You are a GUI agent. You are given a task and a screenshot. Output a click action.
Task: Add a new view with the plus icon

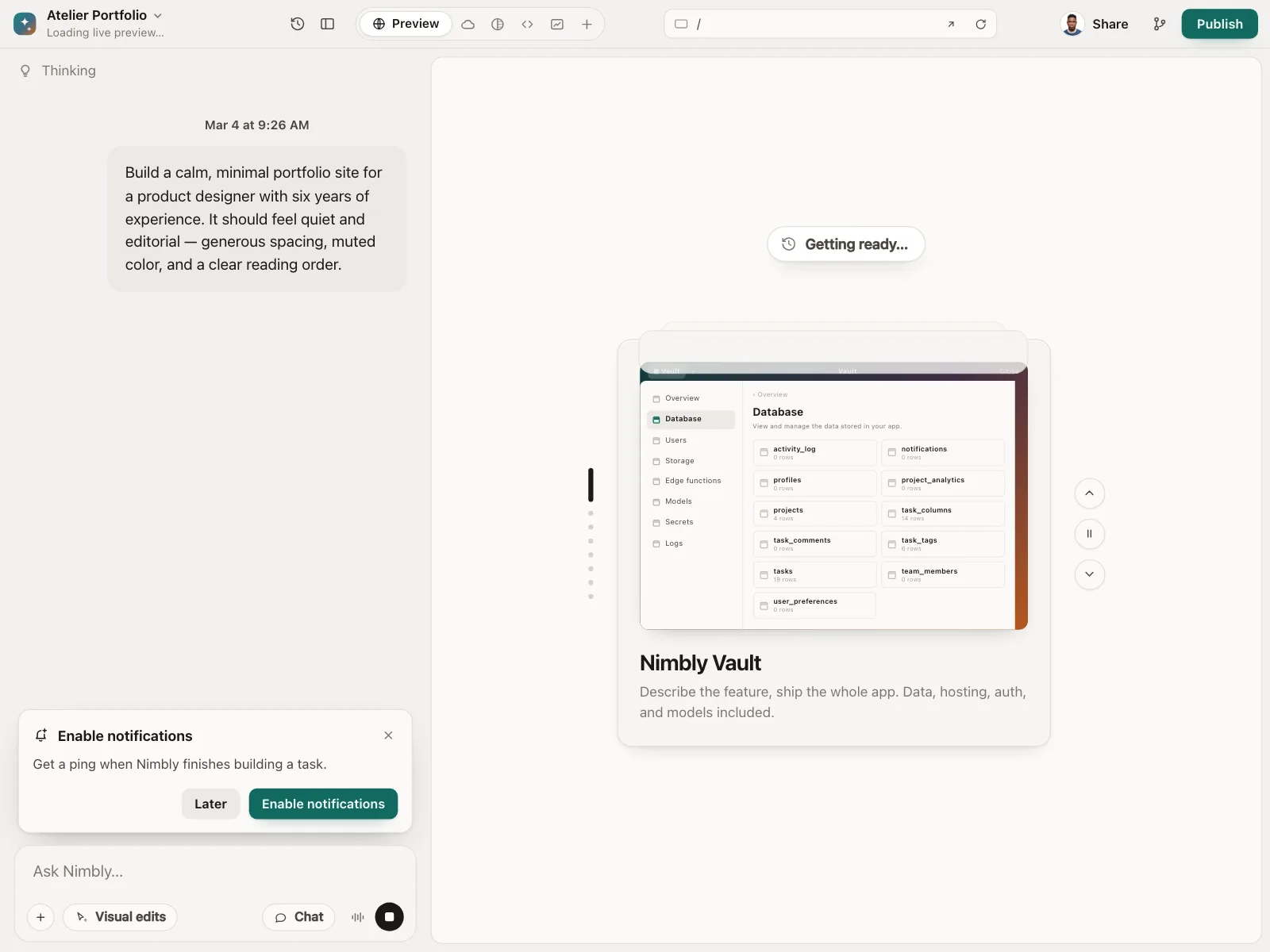pyautogui.click(x=587, y=24)
